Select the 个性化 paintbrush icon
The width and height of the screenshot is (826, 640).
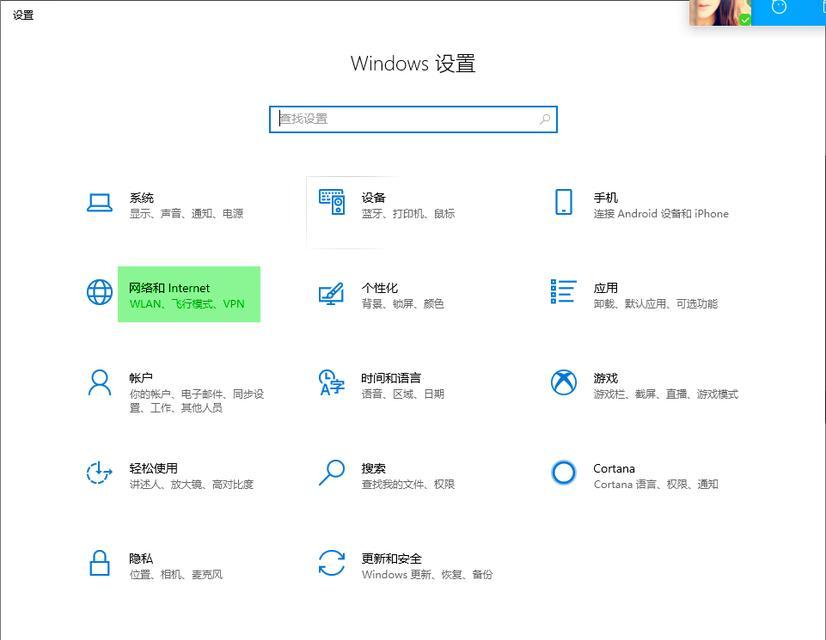[x=331, y=293]
